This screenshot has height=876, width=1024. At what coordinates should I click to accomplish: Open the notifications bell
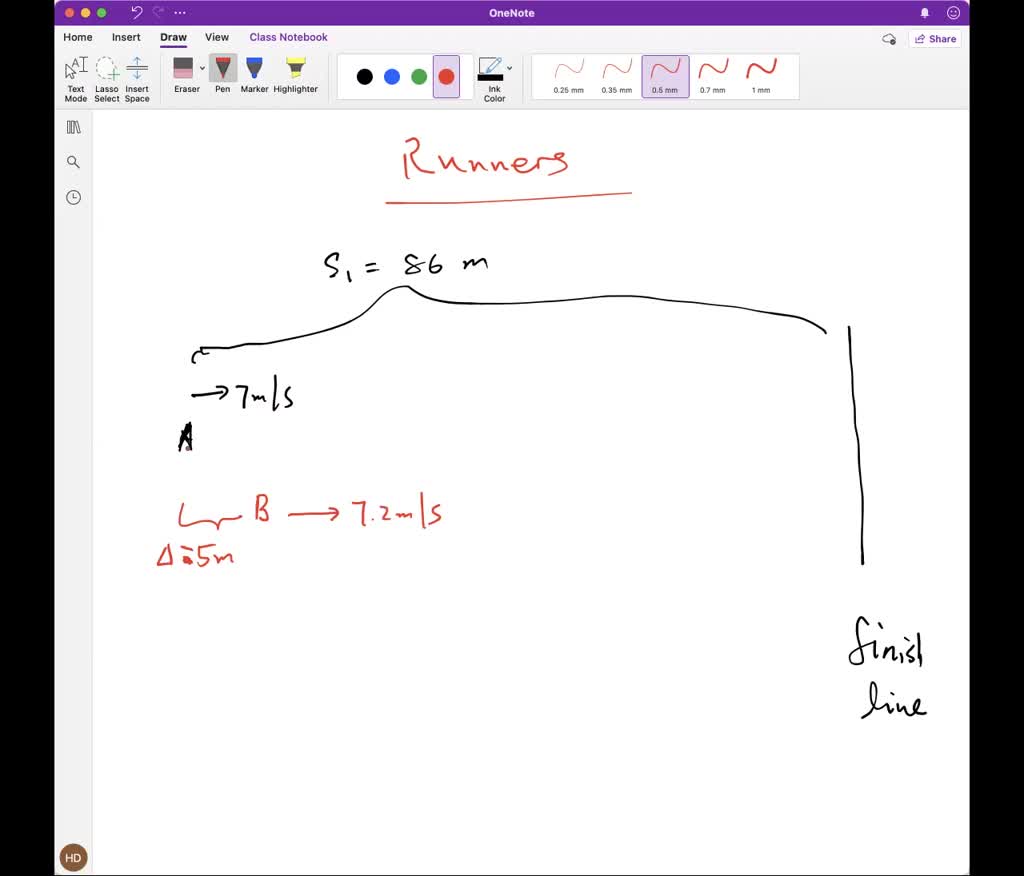pos(925,12)
